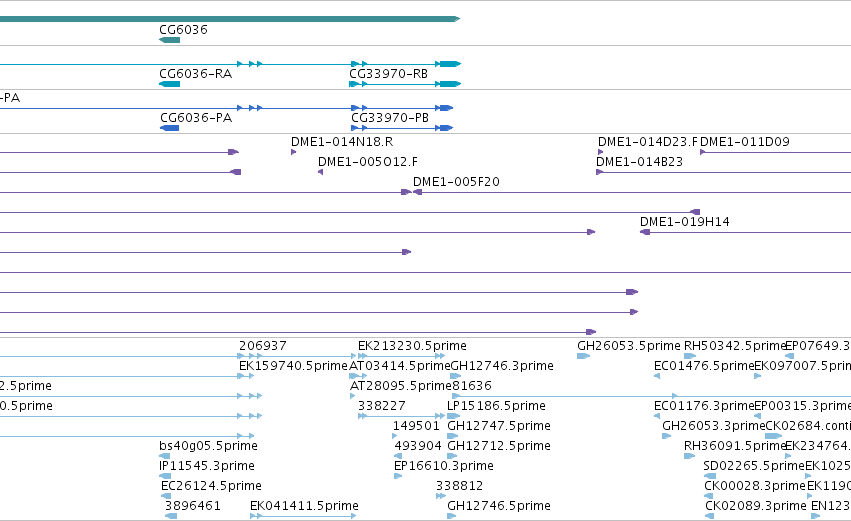Select EK213230.5prime EST label
851x521 pixels.
[412, 346]
